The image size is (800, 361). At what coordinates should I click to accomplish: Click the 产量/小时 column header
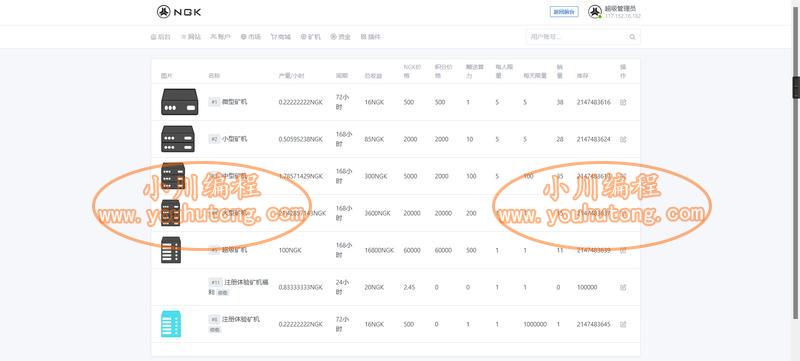[291, 75]
